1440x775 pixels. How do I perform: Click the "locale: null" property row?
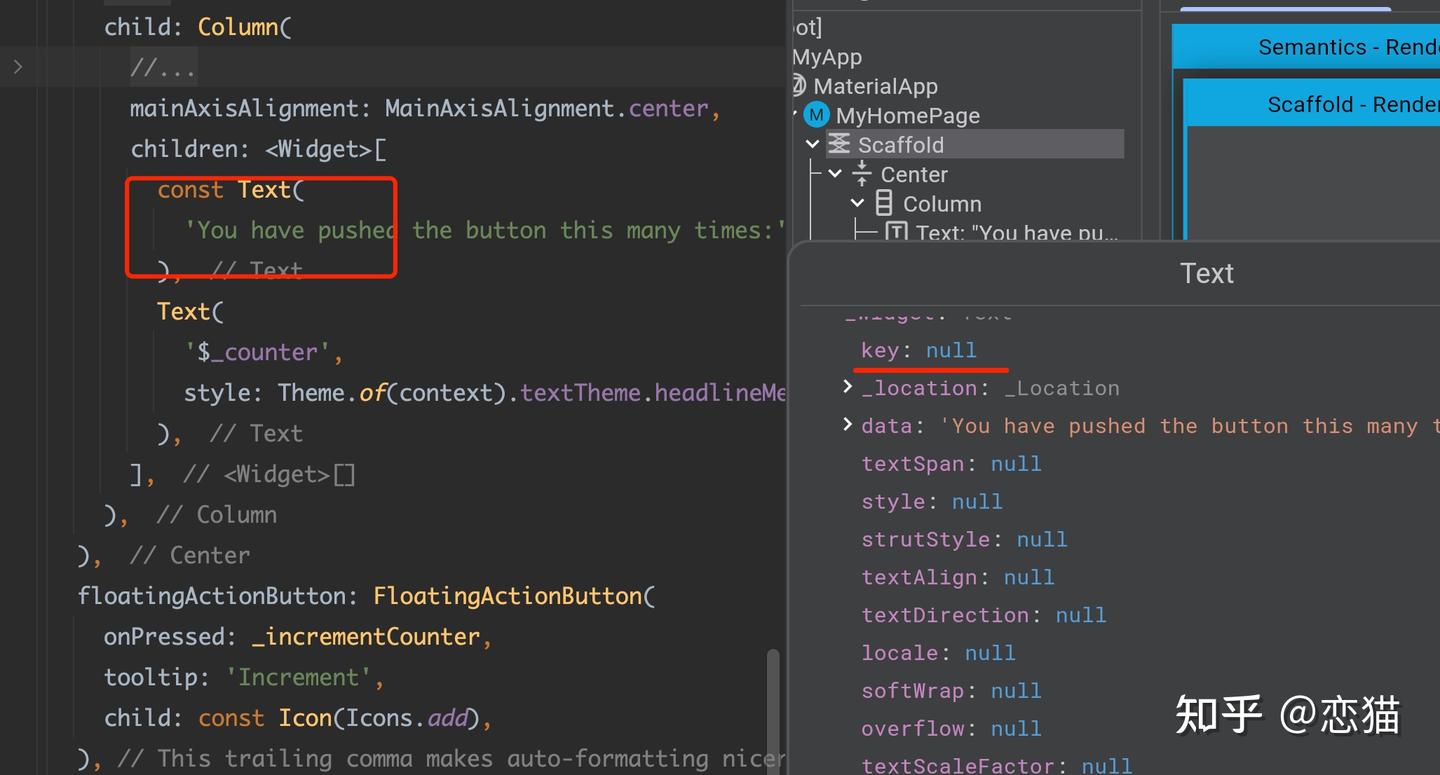(938, 653)
